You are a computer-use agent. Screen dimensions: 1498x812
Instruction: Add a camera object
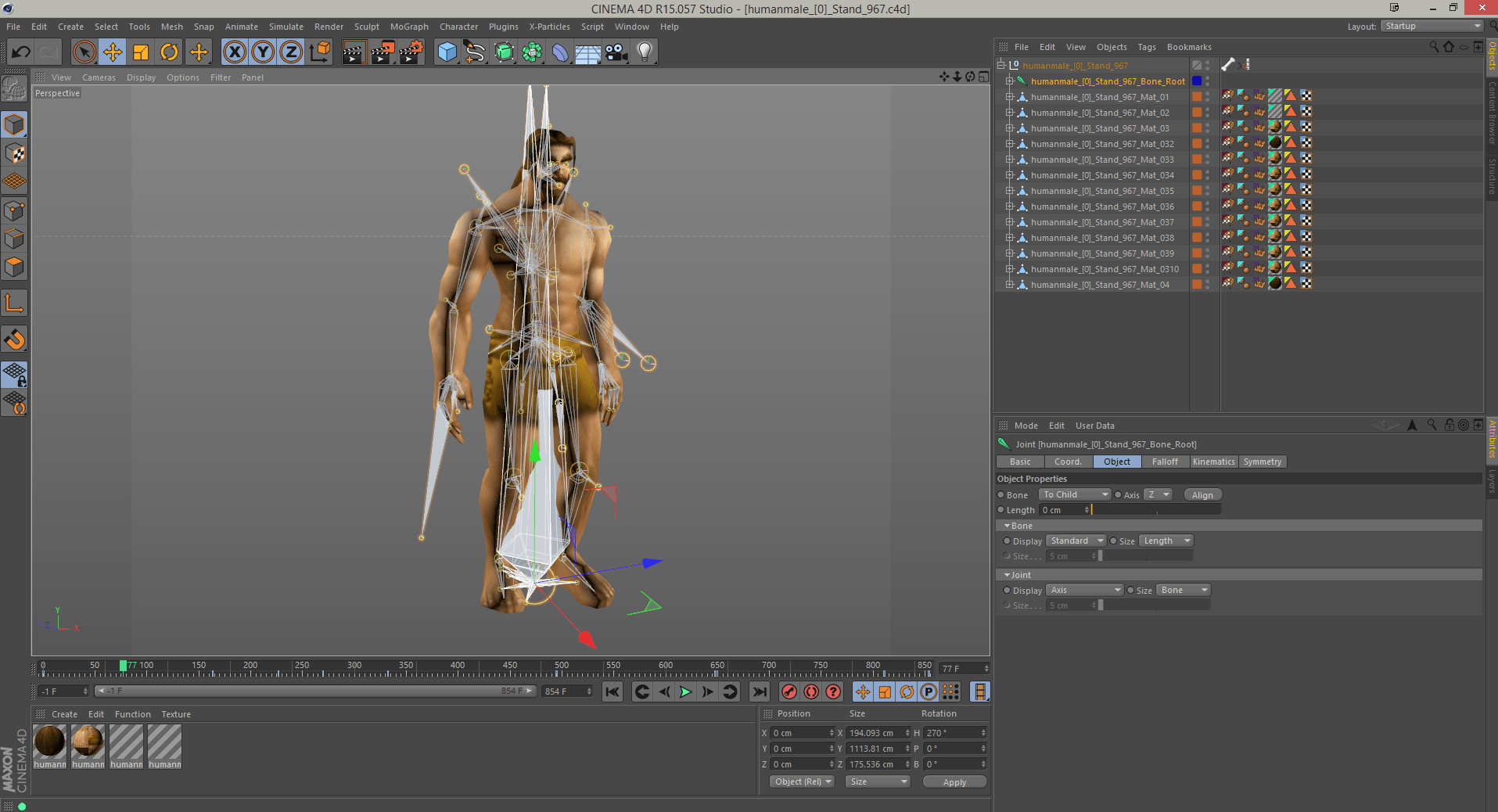616,52
